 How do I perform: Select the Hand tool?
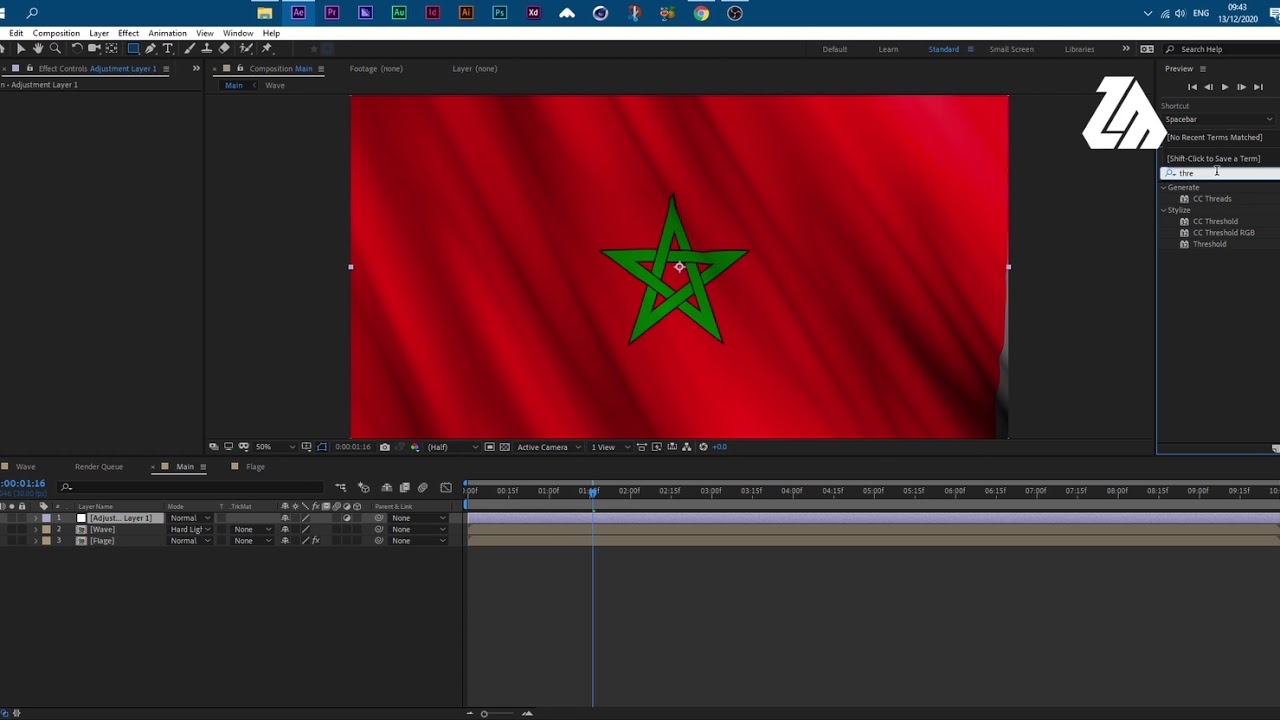tap(38, 48)
